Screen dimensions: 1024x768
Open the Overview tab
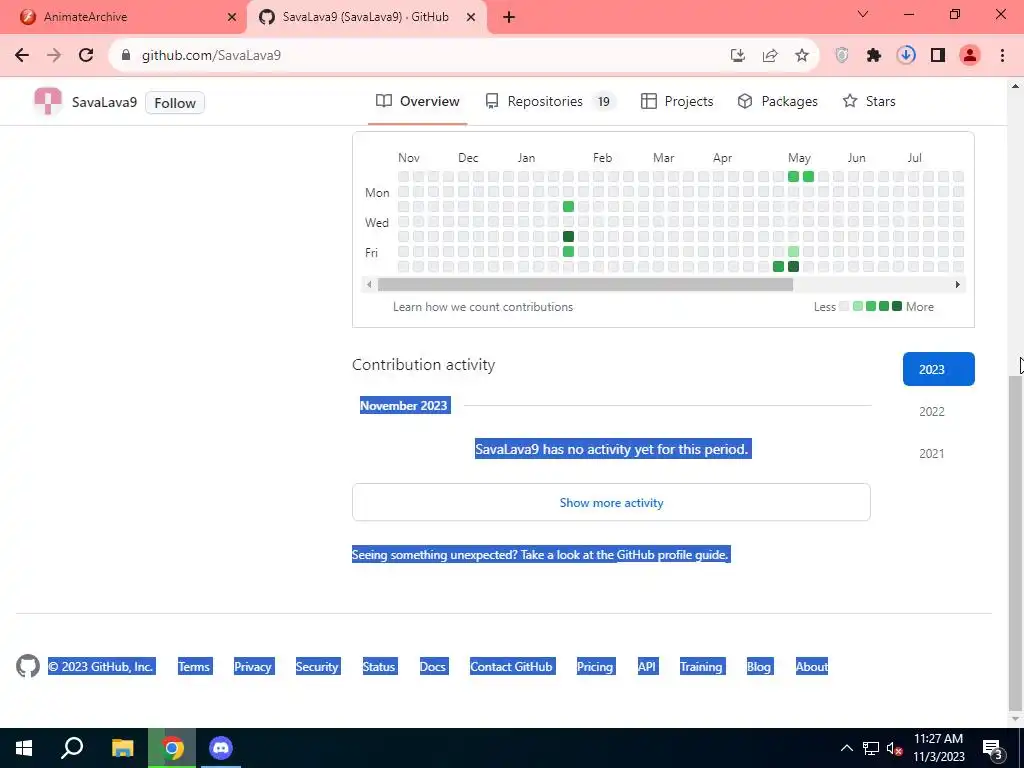(x=418, y=101)
